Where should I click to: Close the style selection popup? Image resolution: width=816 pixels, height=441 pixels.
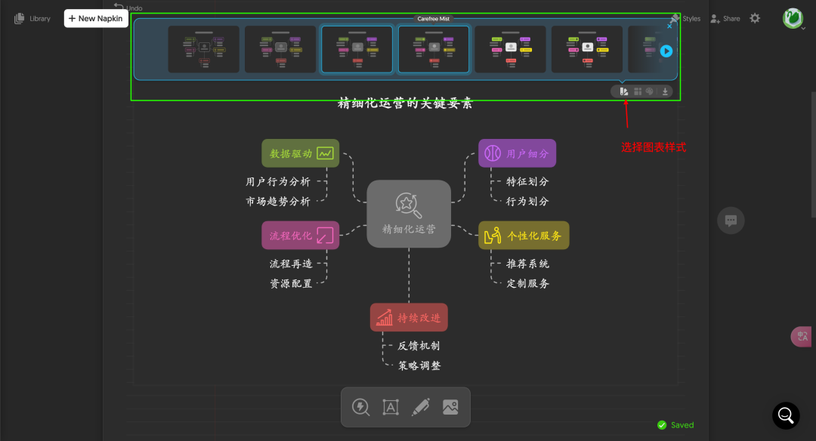click(669, 26)
